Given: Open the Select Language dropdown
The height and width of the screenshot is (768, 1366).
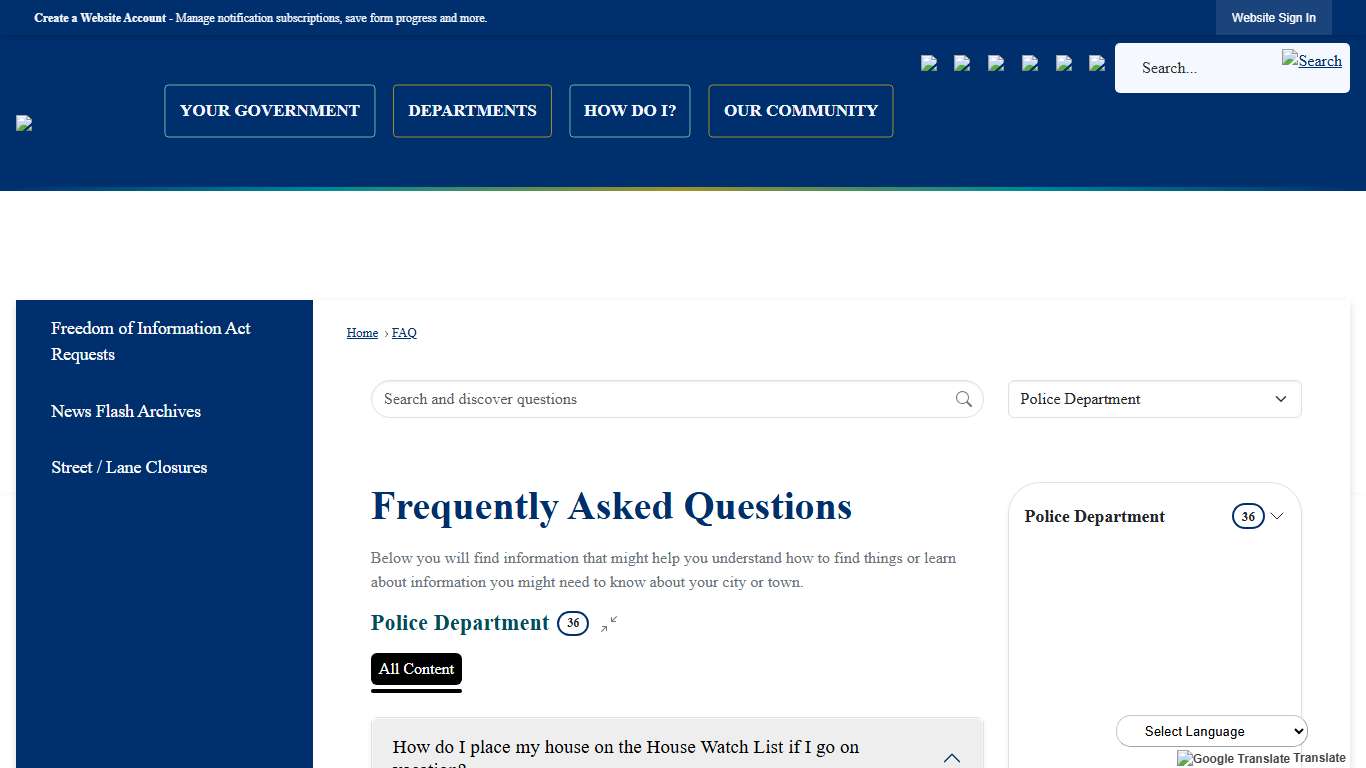Looking at the screenshot, I should tap(1211, 731).
